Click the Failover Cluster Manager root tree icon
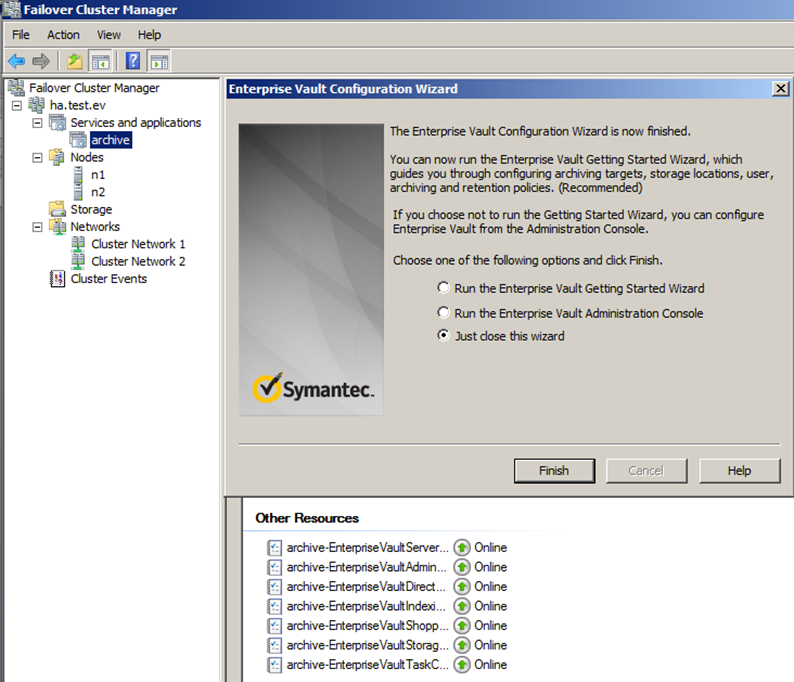 [x=16, y=88]
